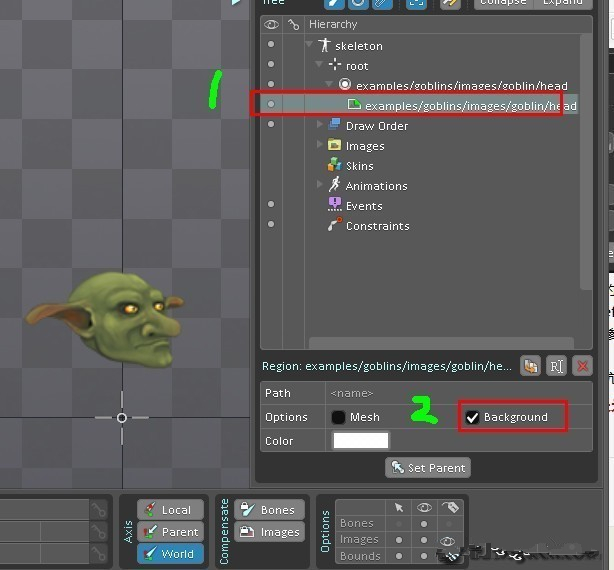This screenshot has height=570, width=614.
Task: Click the Region title text in properties
Action: point(386,366)
